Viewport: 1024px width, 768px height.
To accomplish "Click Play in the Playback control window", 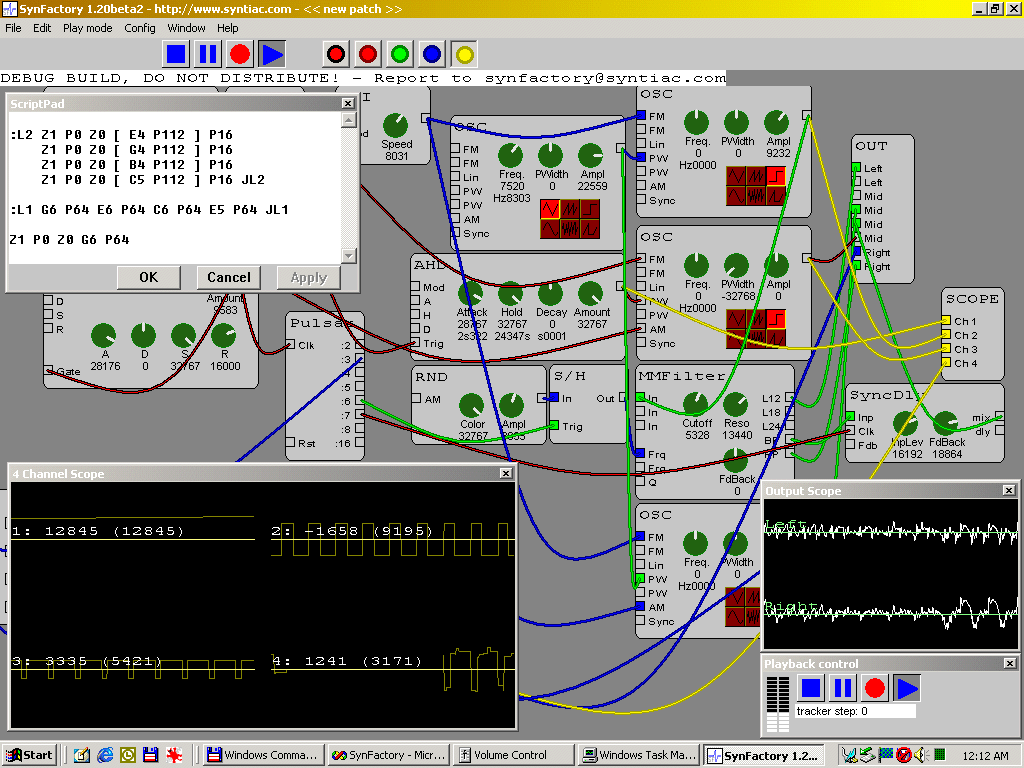I will 907,688.
